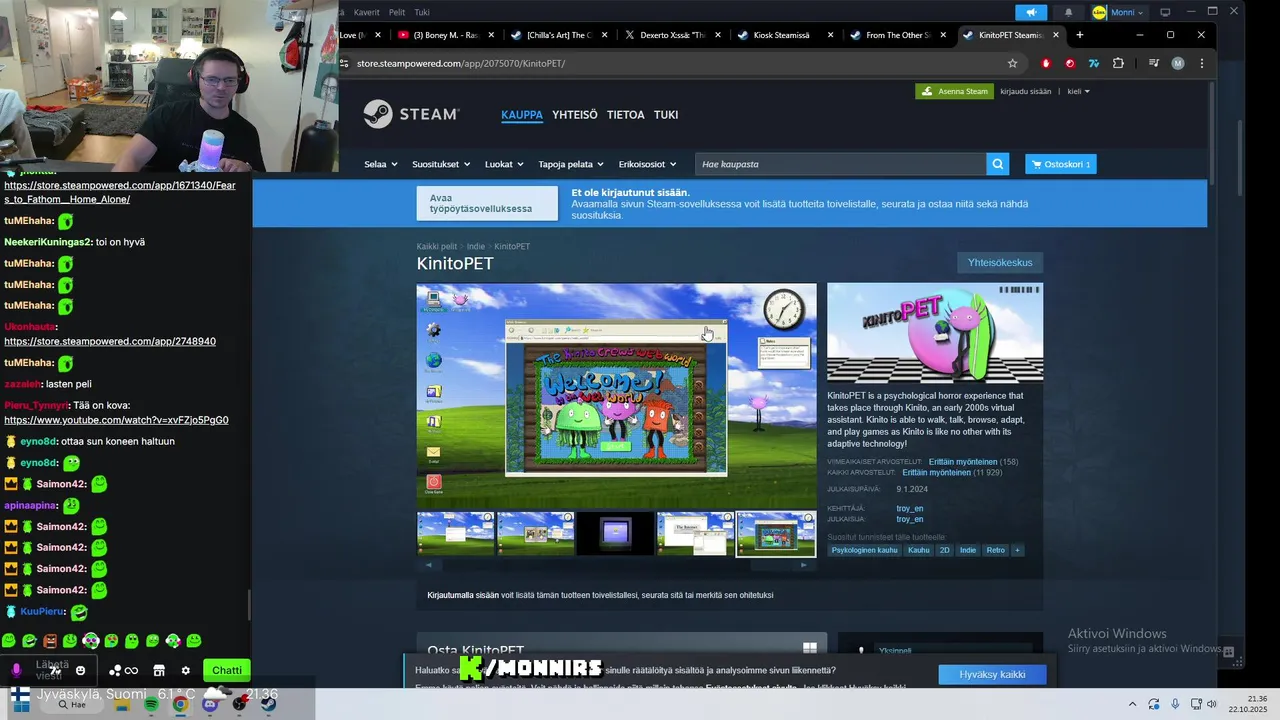Screen dimensions: 1280x720
Task: Open Spotify from the taskbar
Action: [x=151, y=704]
